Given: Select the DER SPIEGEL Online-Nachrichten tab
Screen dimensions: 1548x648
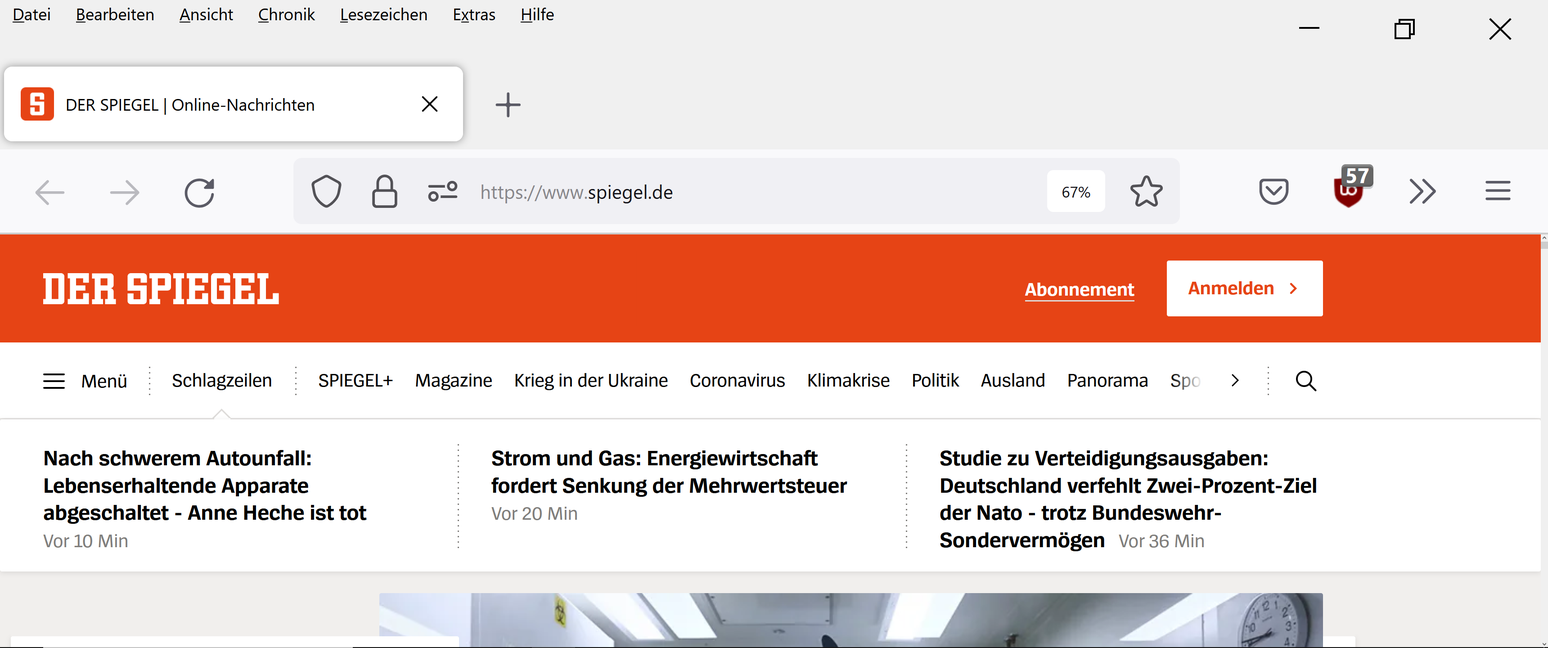Looking at the screenshot, I should (234, 104).
